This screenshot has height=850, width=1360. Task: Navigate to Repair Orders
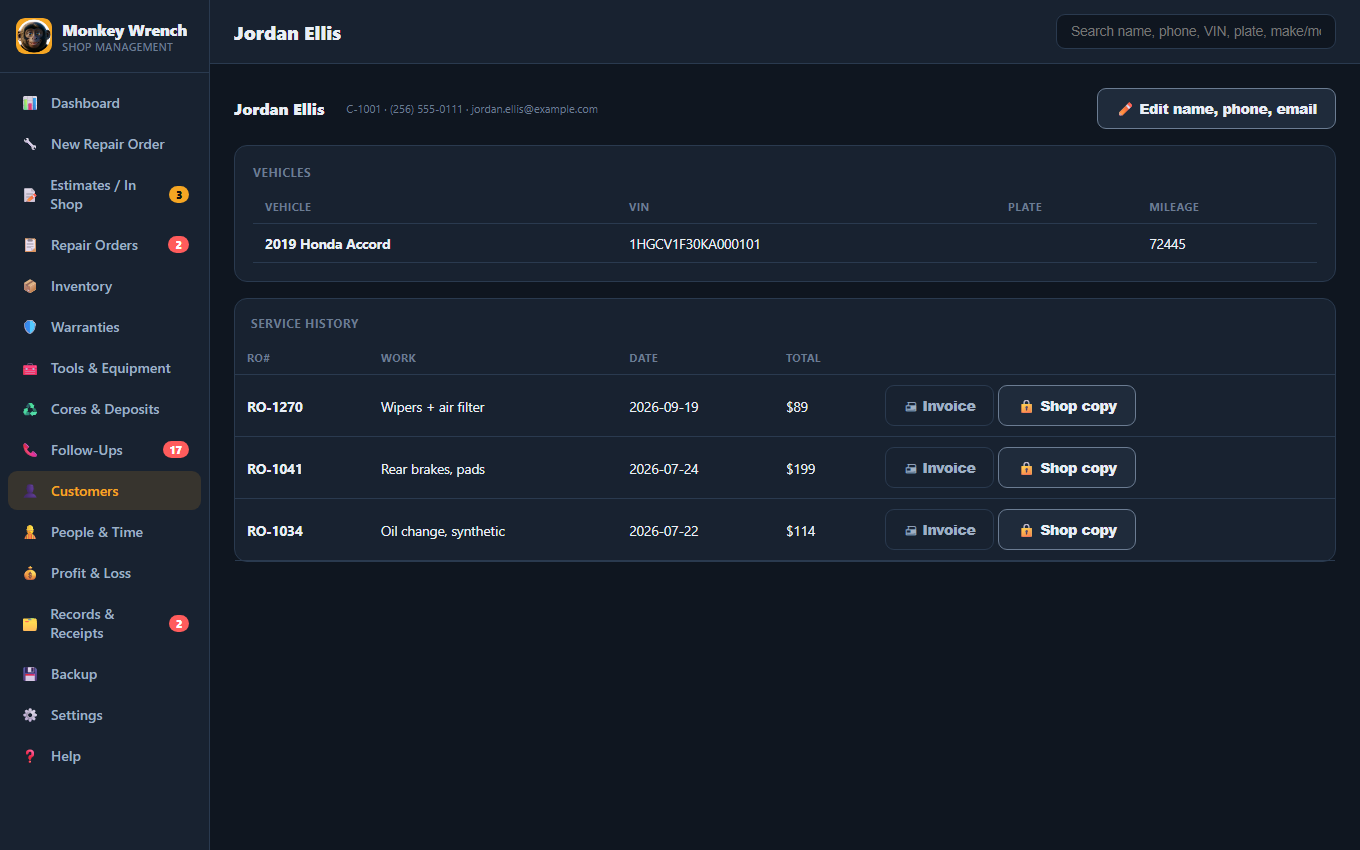(x=104, y=245)
